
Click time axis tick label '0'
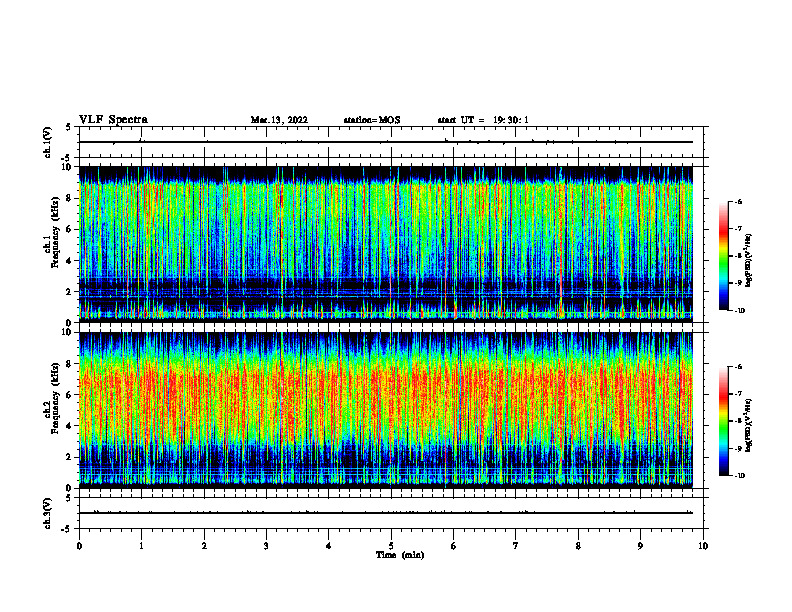tap(79, 546)
